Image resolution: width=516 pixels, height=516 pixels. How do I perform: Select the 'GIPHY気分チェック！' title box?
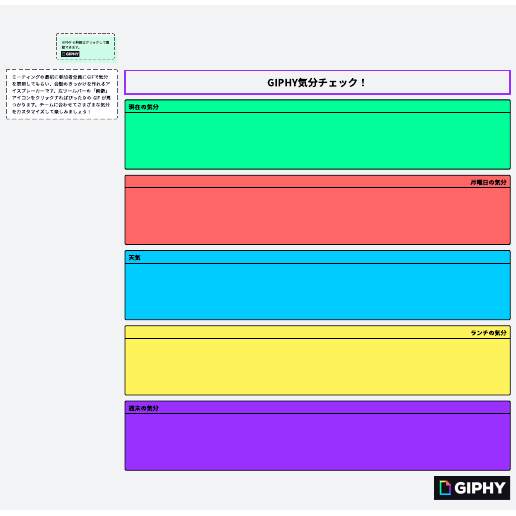tap(317, 82)
